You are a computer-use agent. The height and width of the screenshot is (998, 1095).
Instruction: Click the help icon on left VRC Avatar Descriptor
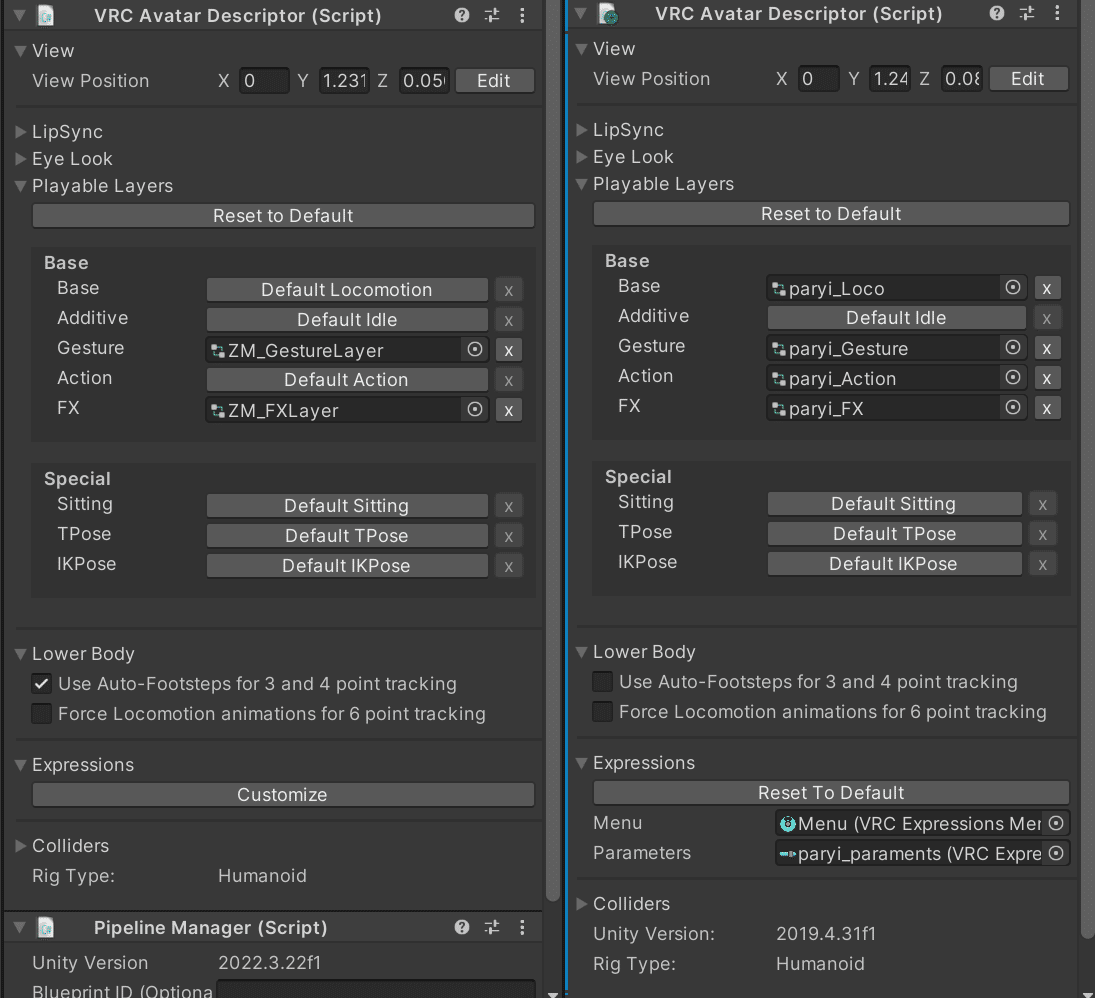tap(461, 15)
